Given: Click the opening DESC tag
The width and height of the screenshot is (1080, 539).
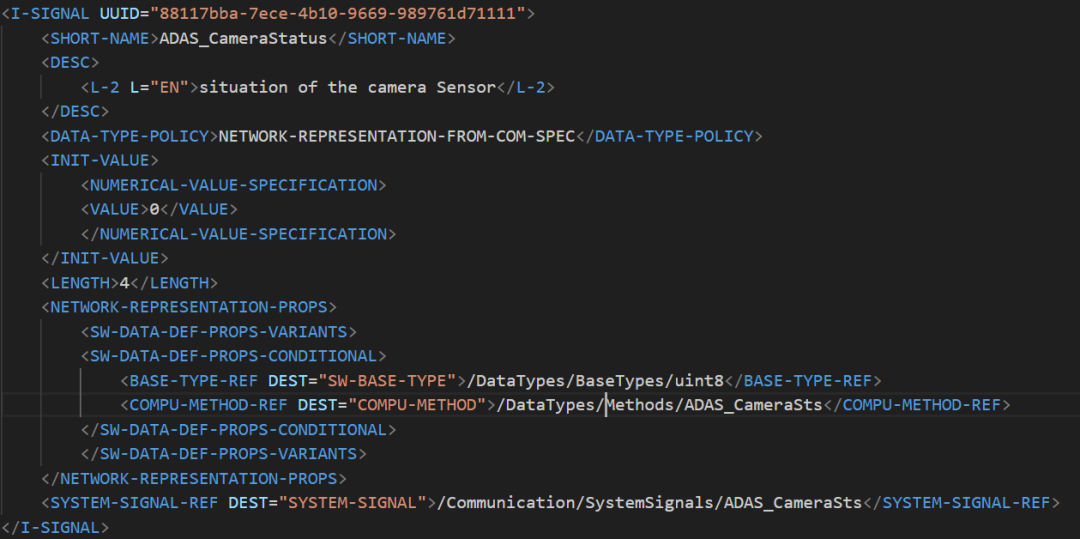Looking at the screenshot, I should (x=70, y=63).
